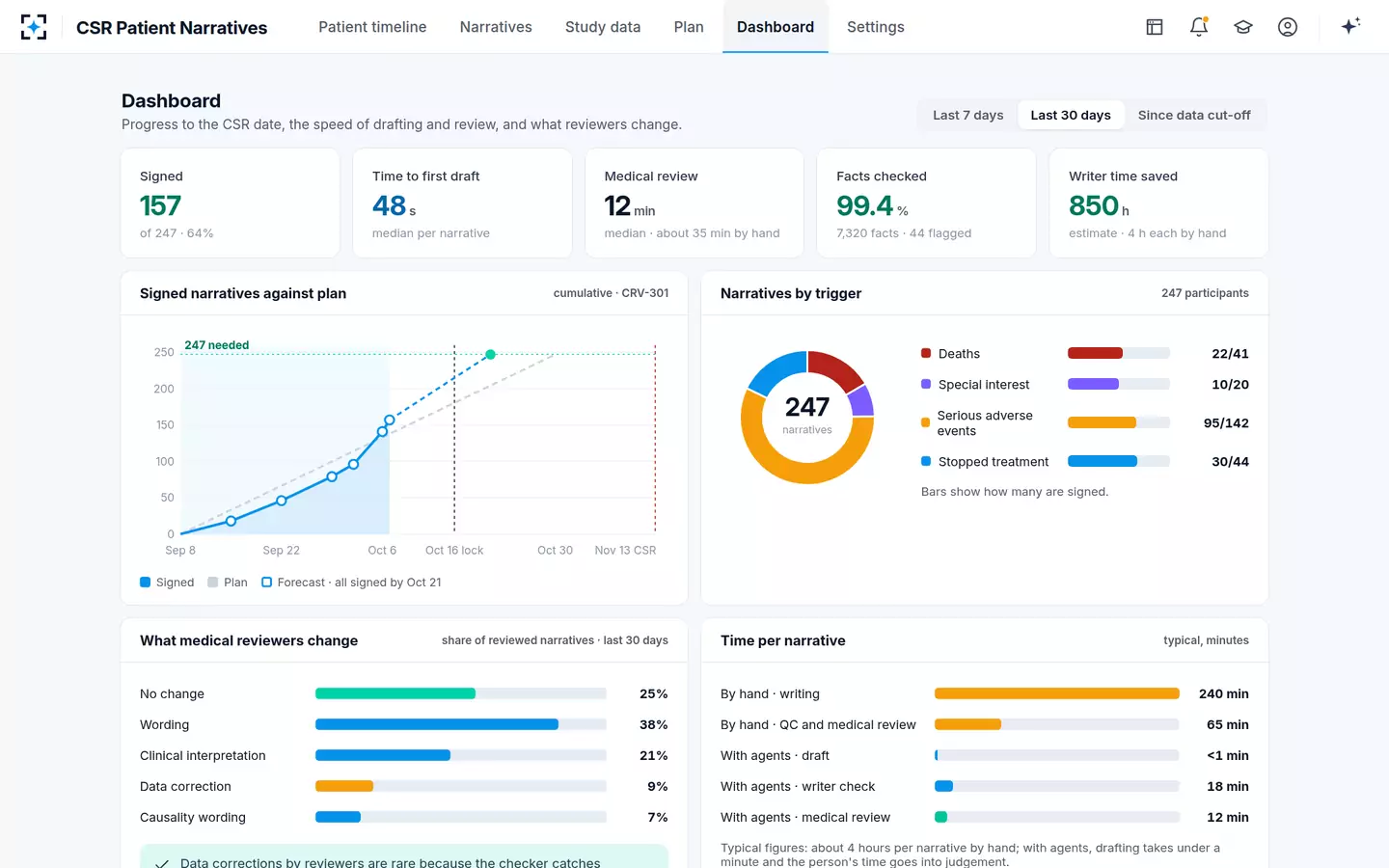Click the "Nov 13 CSR" axis label
Viewport: 1389px width, 868px height.
[x=625, y=551]
